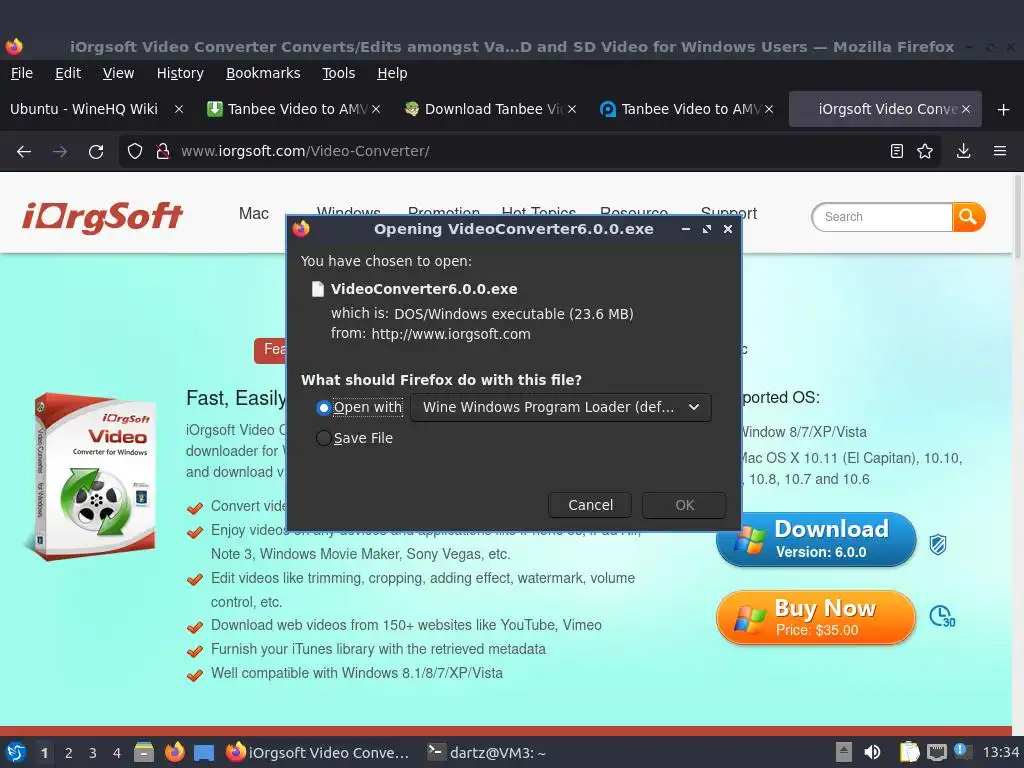The height and width of the screenshot is (768, 1024).
Task: Bookmark this page with the star icon
Action: [x=925, y=152]
